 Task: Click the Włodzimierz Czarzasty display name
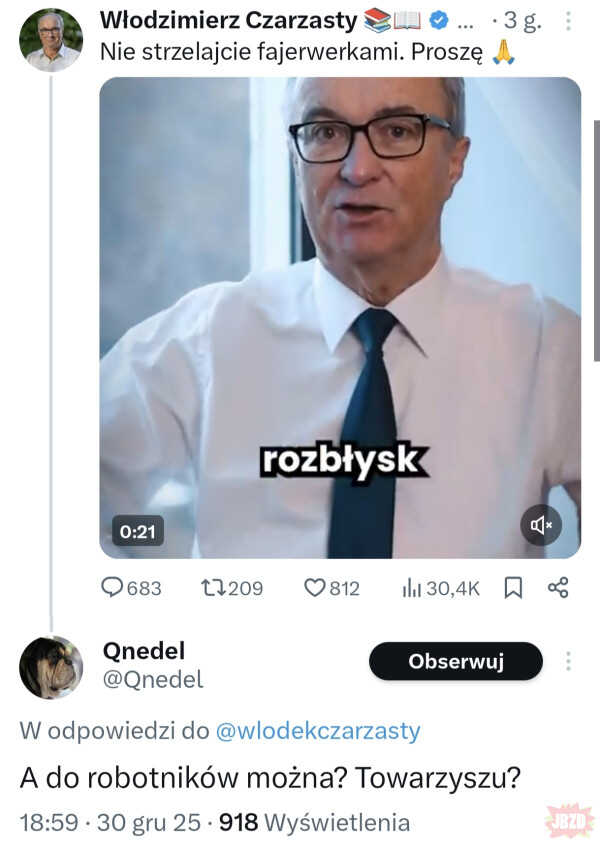229,19
